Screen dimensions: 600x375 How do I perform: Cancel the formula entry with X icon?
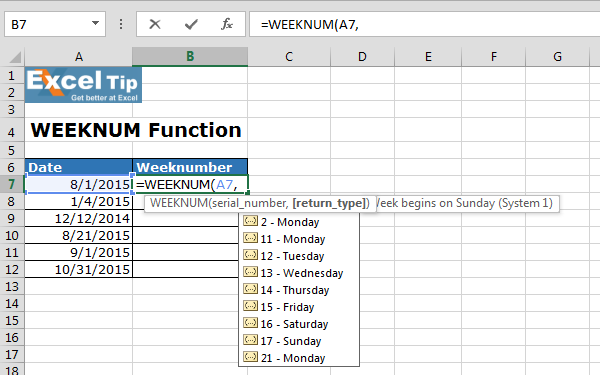coord(155,24)
